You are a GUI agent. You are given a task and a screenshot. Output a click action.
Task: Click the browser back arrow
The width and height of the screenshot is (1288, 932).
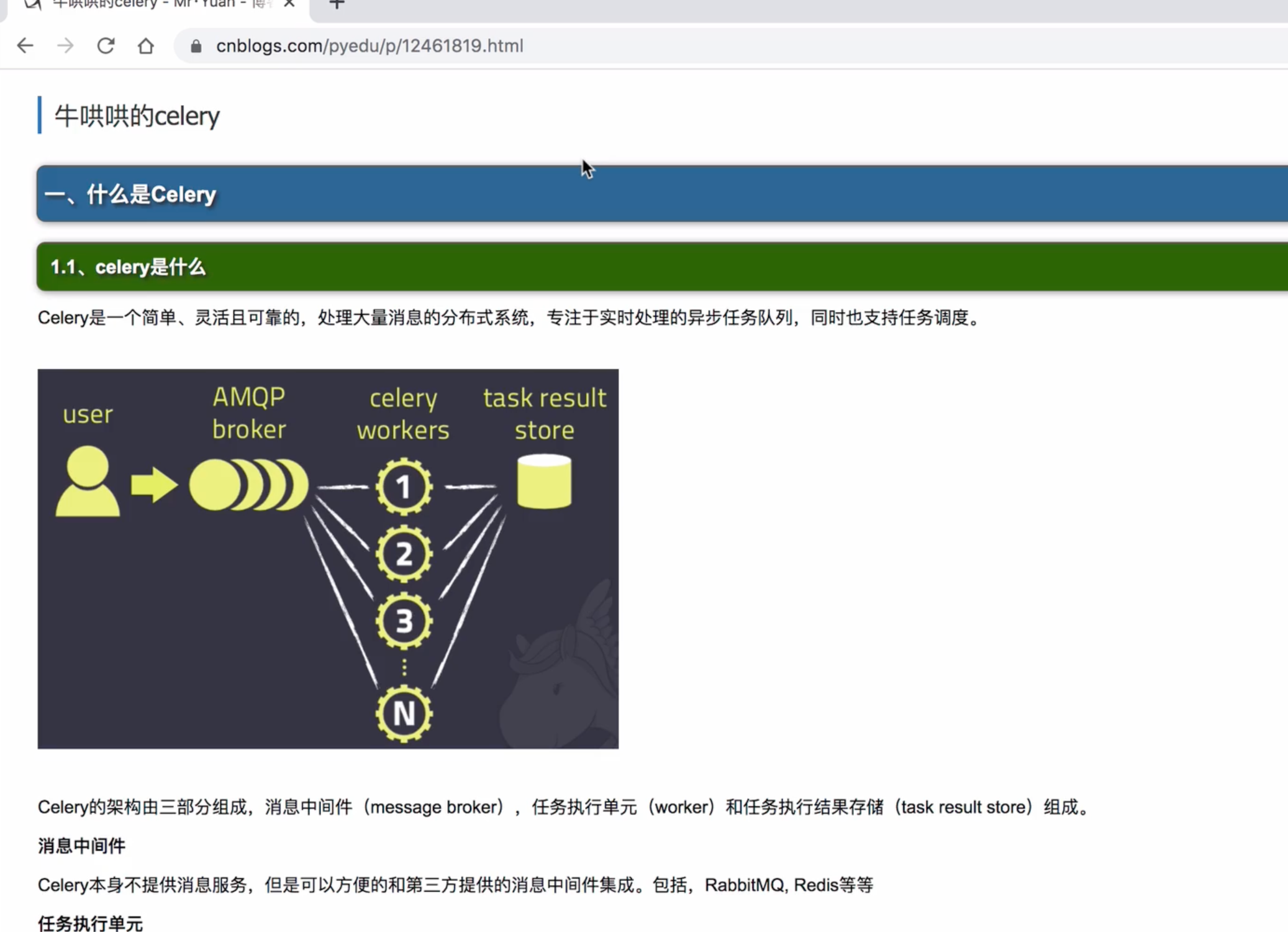click(x=25, y=45)
